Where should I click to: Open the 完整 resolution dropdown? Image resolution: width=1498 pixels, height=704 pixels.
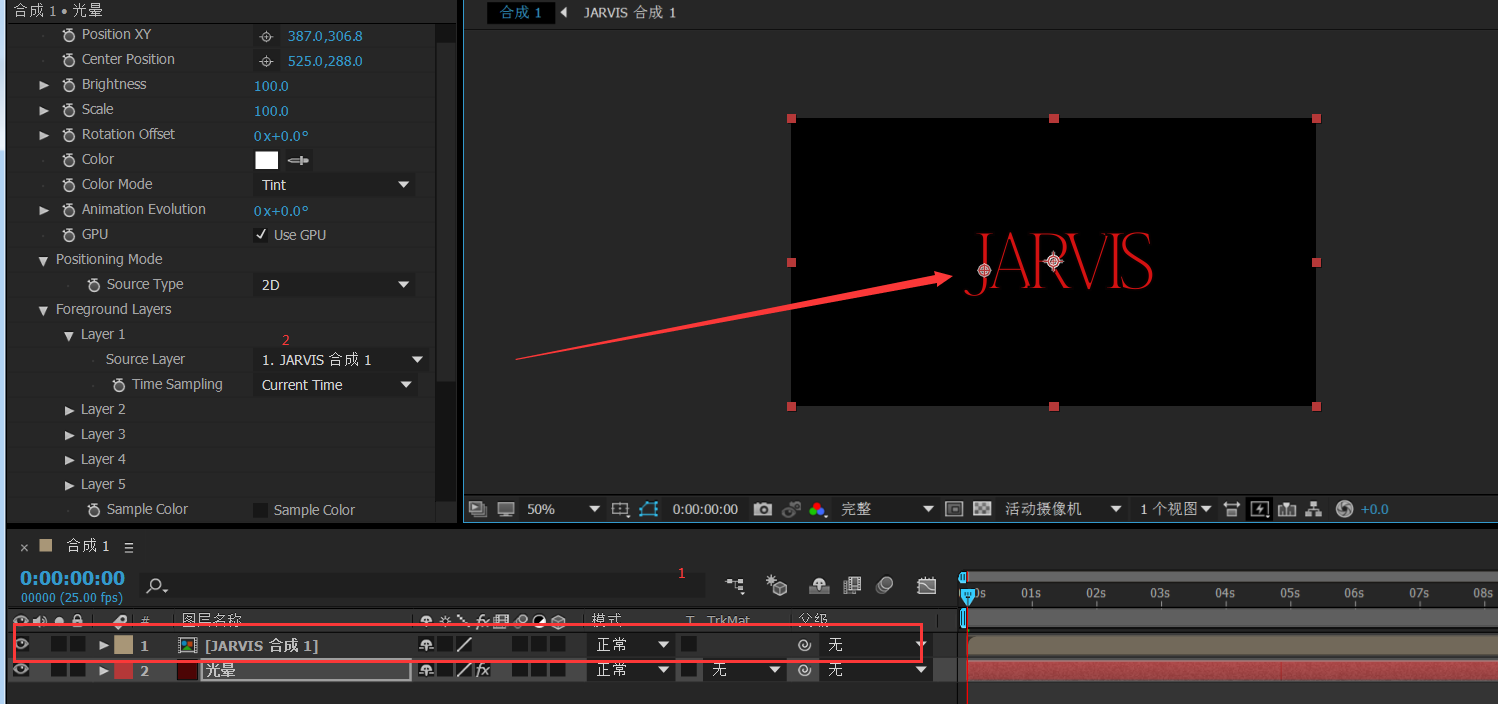click(887, 509)
